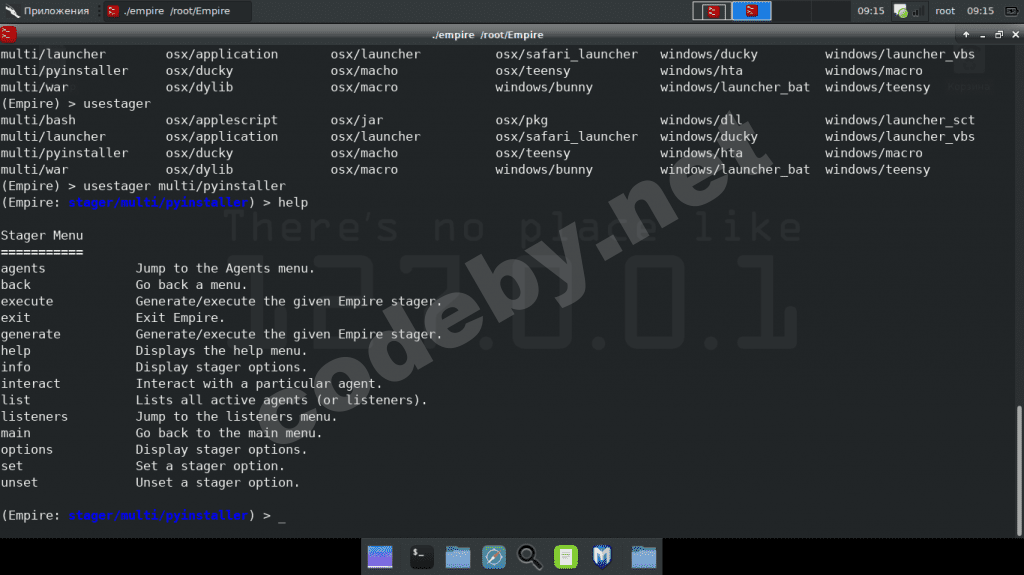Image resolution: width=1024 pixels, height=575 pixels.
Task: Click the 'osx/pkg' stager entry
Action: (521, 120)
